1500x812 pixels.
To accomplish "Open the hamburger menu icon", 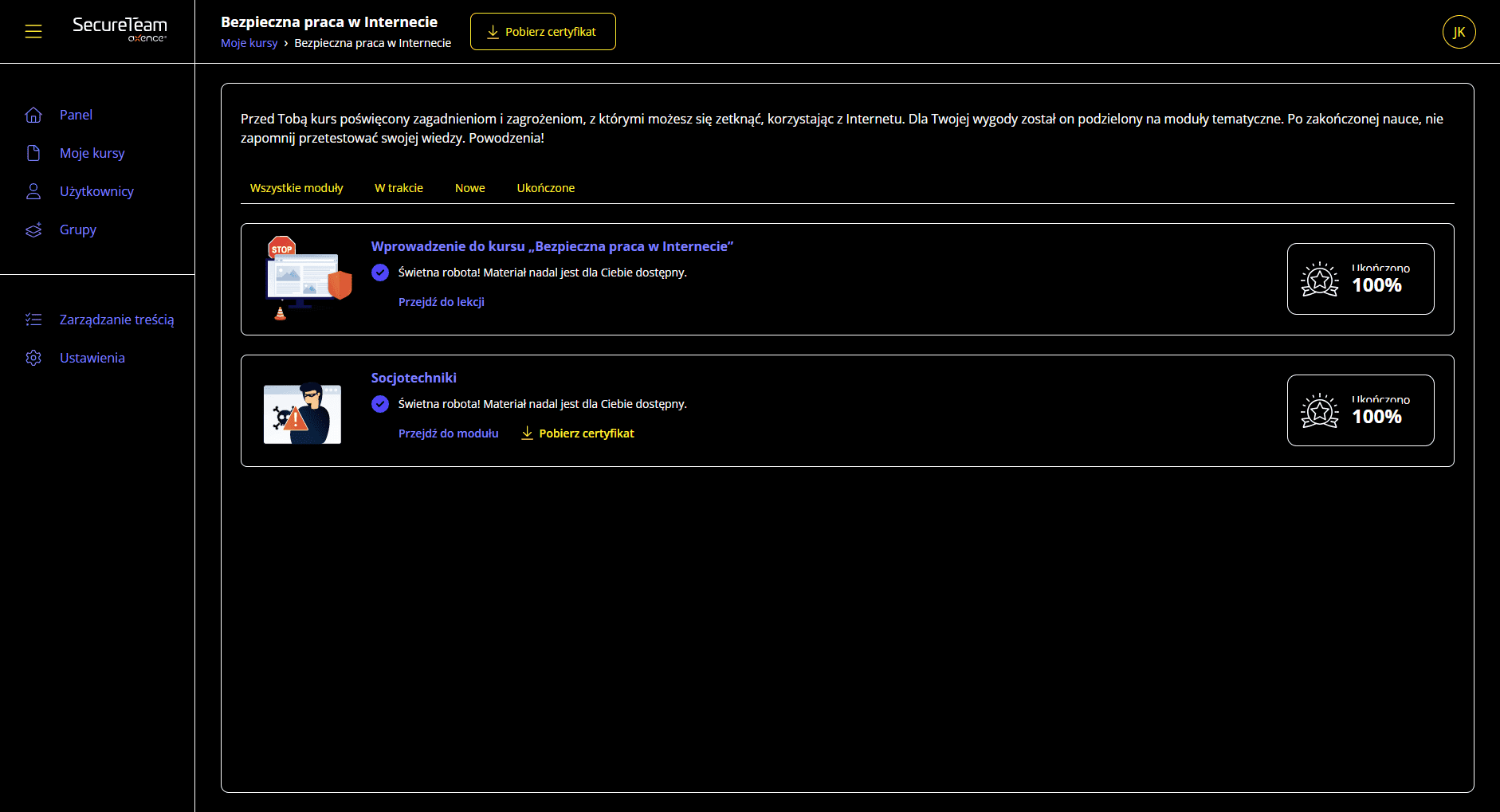I will [33, 31].
